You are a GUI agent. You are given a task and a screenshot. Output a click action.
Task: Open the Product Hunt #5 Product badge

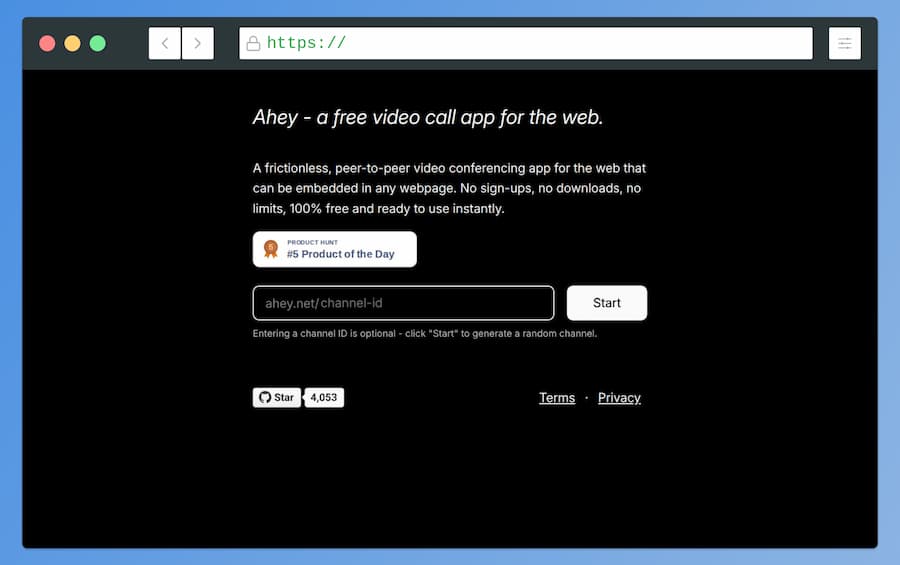tap(335, 249)
